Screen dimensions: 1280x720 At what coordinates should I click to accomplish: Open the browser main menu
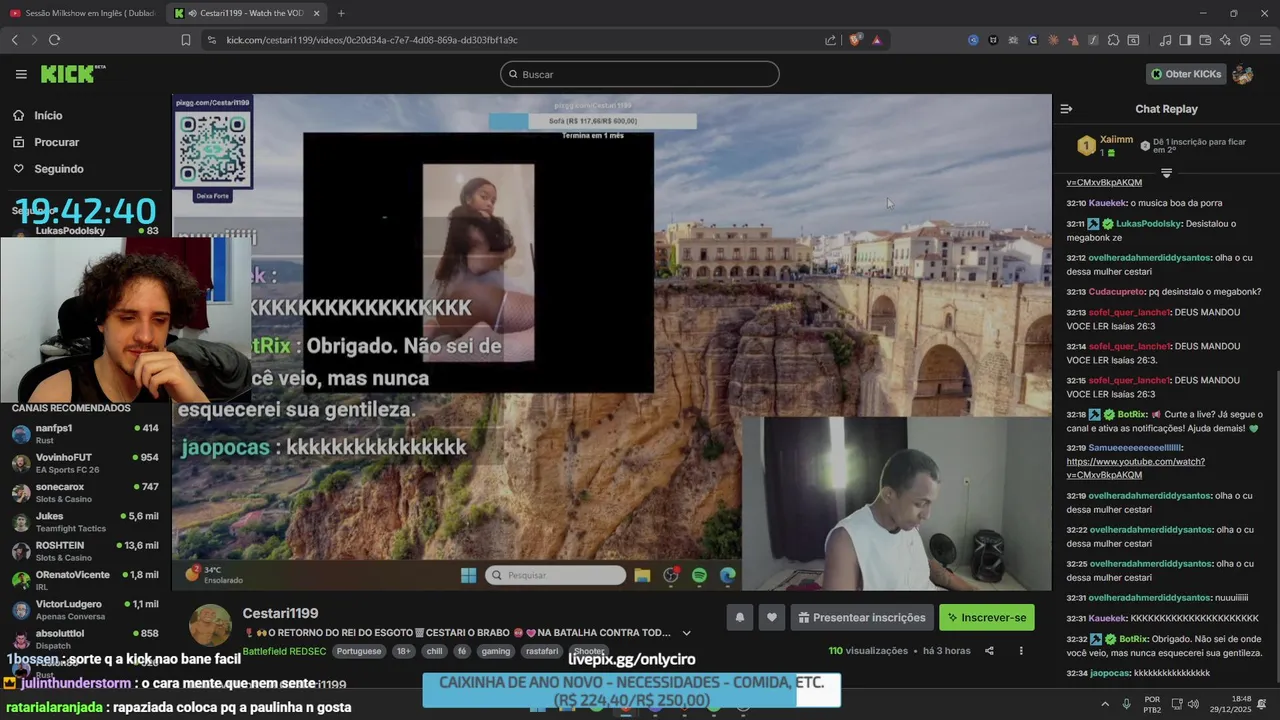tap(1265, 40)
